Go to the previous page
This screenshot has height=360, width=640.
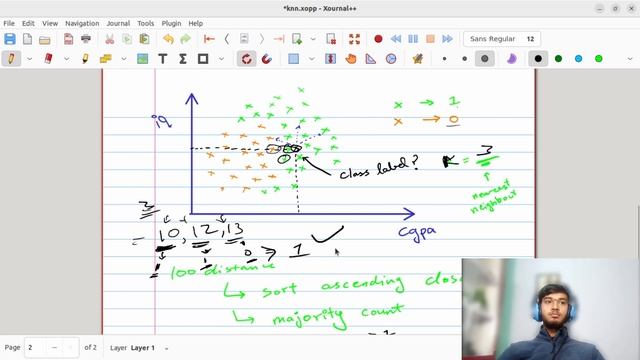pos(227,39)
